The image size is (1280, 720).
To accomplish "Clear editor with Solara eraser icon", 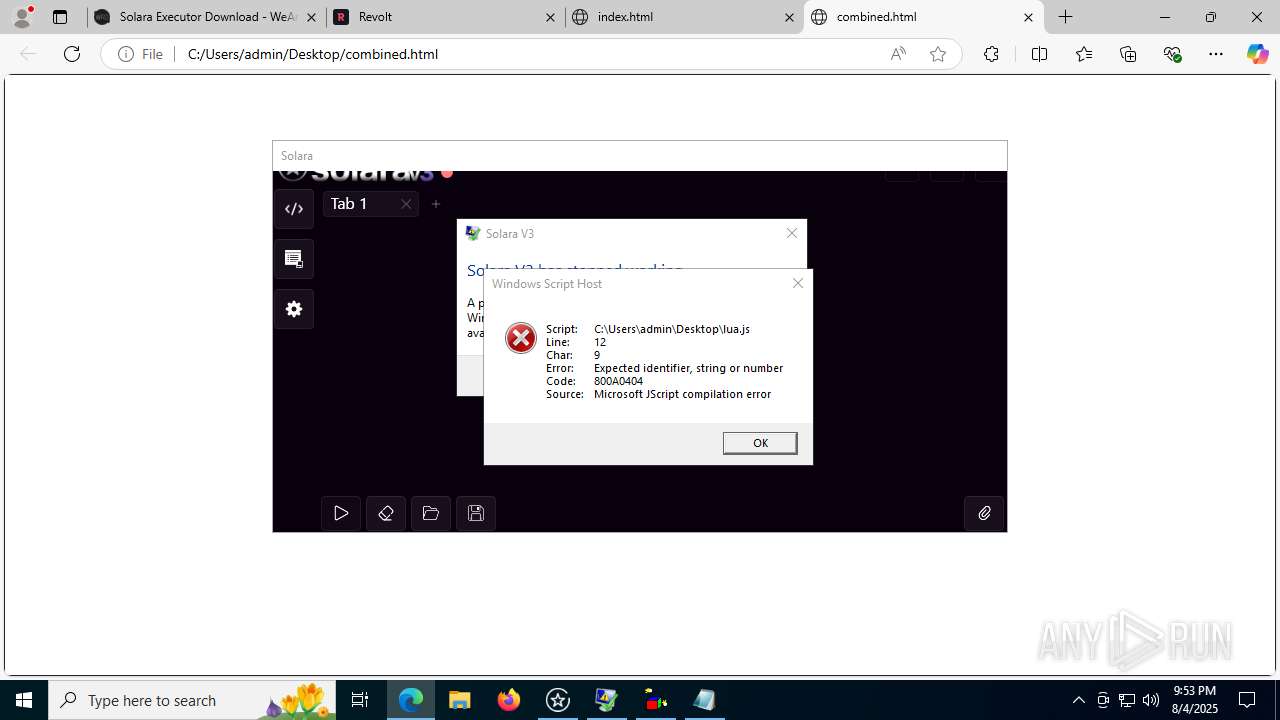I will click(x=386, y=513).
